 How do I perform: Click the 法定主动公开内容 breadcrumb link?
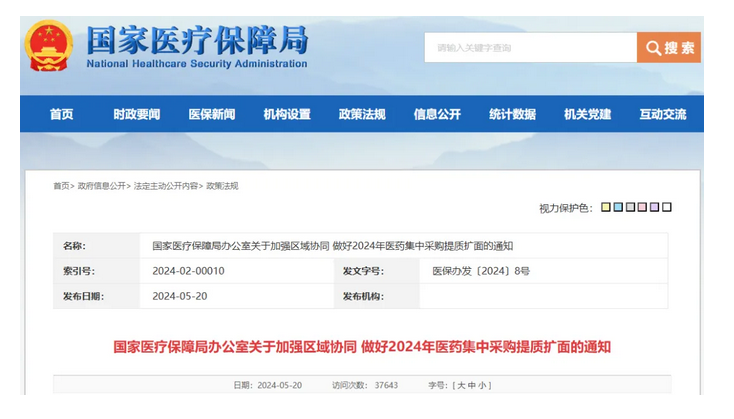(166, 186)
